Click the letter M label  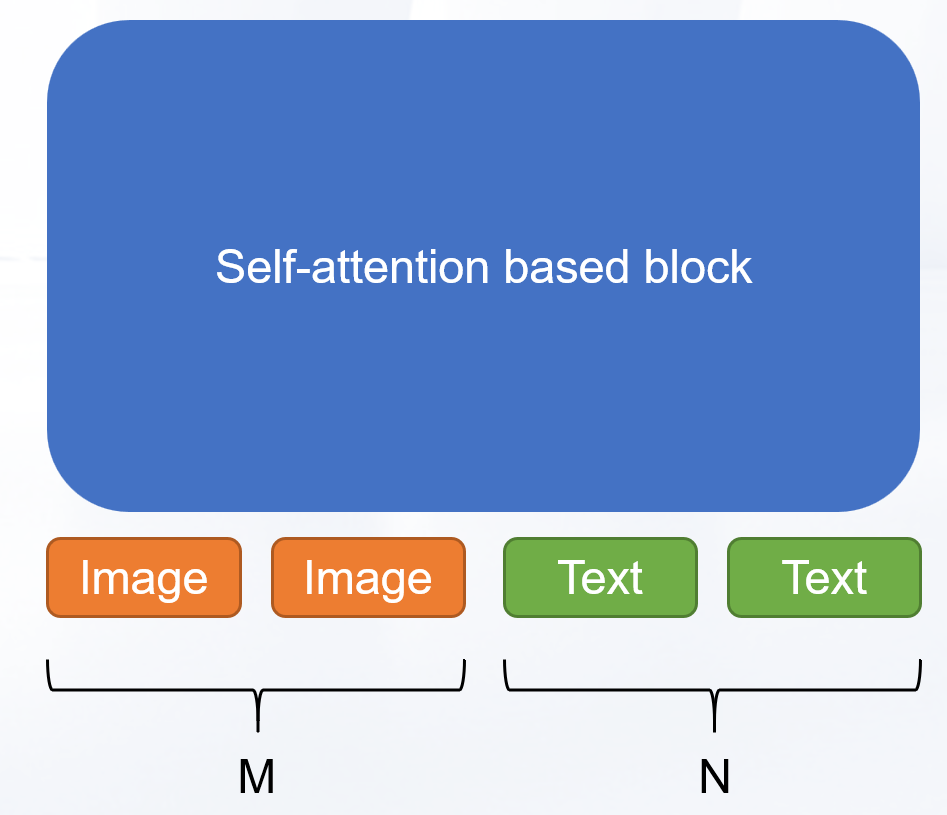coord(256,777)
